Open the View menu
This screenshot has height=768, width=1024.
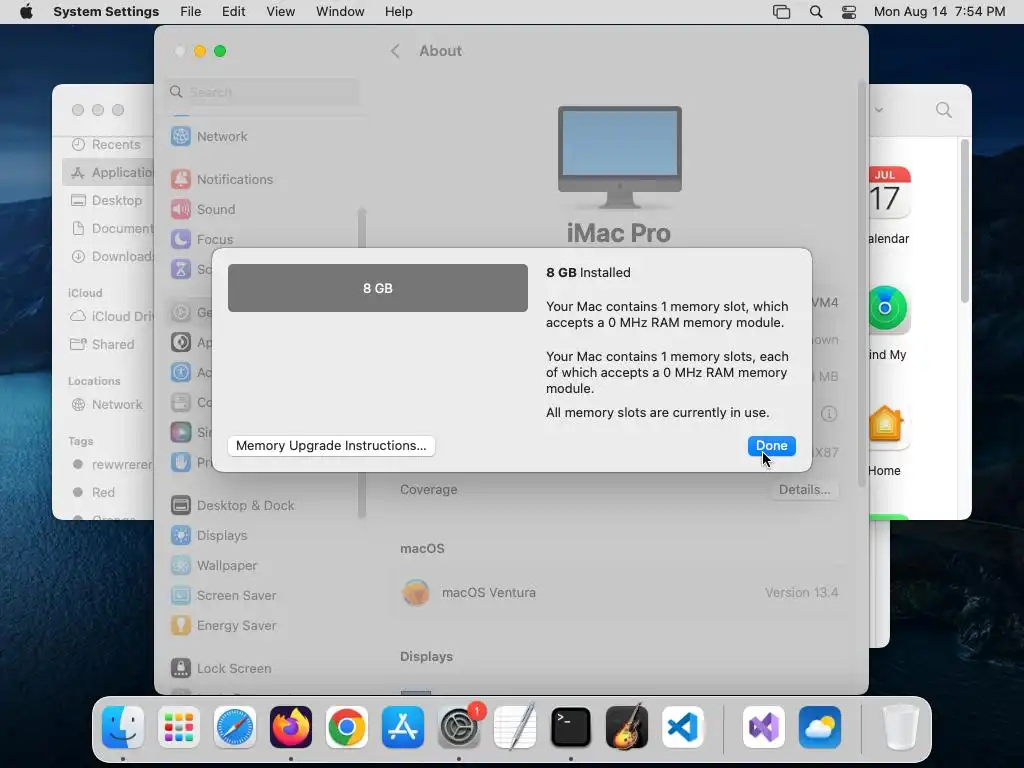pyautogui.click(x=280, y=12)
